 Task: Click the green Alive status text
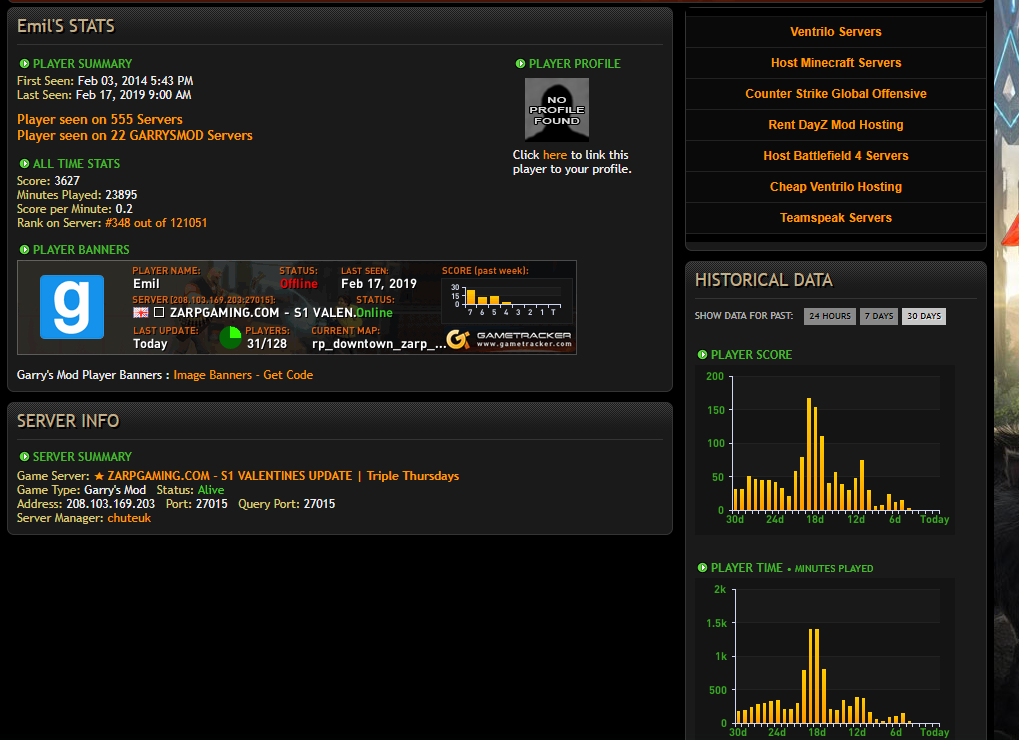pyautogui.click(x=211, y=490)
